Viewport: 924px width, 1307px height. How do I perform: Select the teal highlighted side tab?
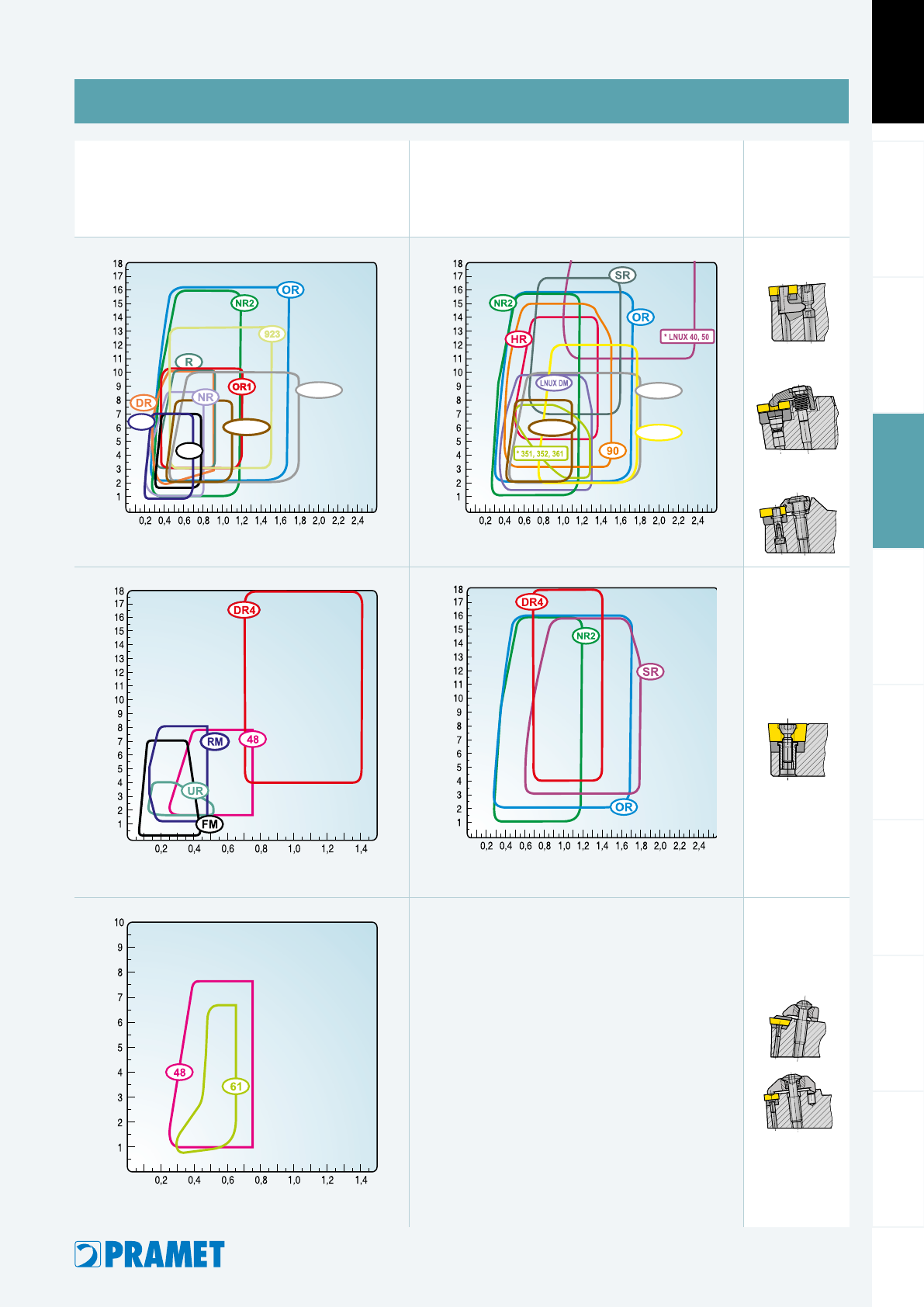[x=898, y=481]
